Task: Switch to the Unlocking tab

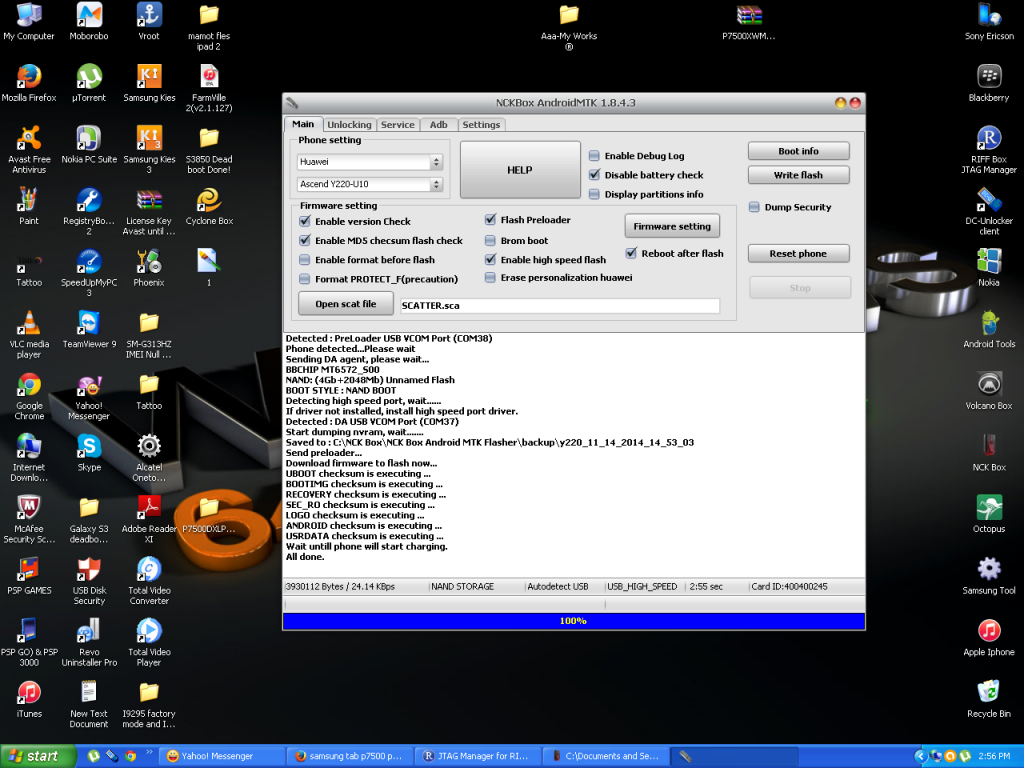Action: point(349,125)
